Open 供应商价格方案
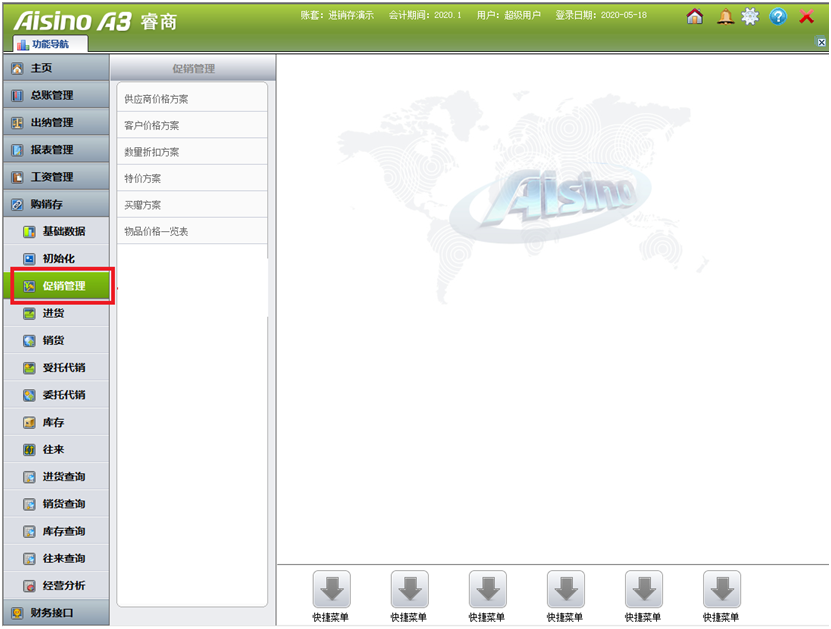The height and width of the screenshot is (629, 831). click(x=157, y=99)
